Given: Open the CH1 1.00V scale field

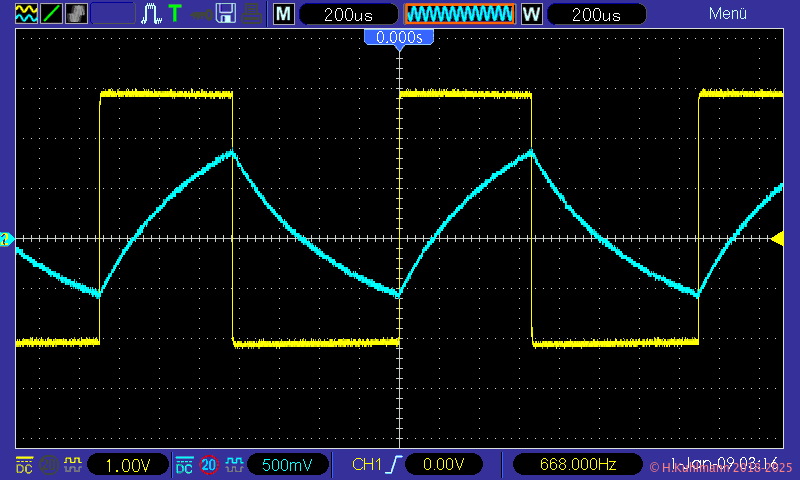Looking at the screenshot, I should [127, 465].
